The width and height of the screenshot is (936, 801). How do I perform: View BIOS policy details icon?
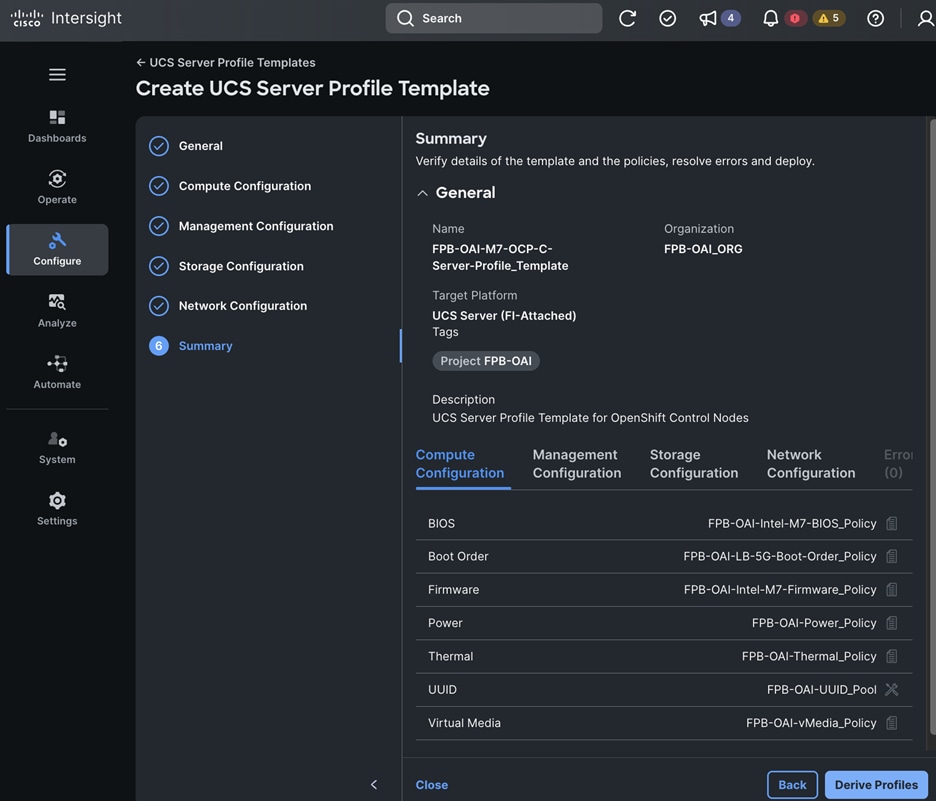click(x=892, y=523)
